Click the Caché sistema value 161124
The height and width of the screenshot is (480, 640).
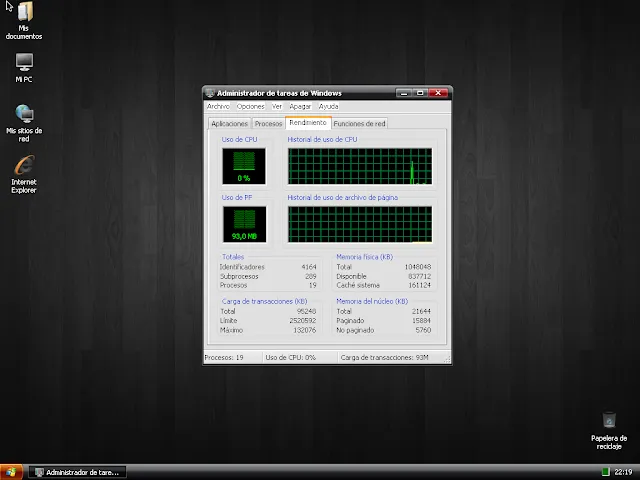(x=419, y=285)
